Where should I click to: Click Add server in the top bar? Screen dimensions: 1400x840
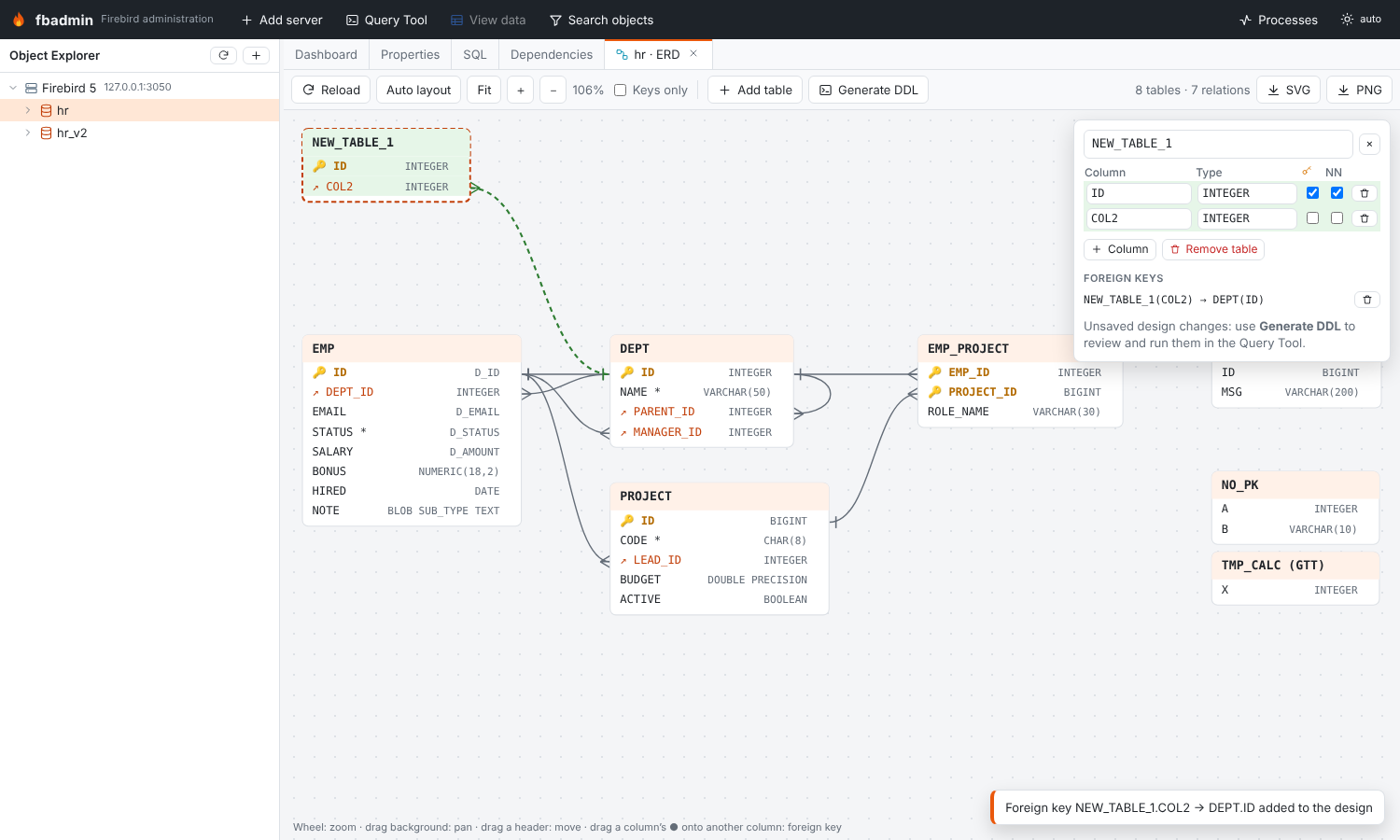(282, 20)
